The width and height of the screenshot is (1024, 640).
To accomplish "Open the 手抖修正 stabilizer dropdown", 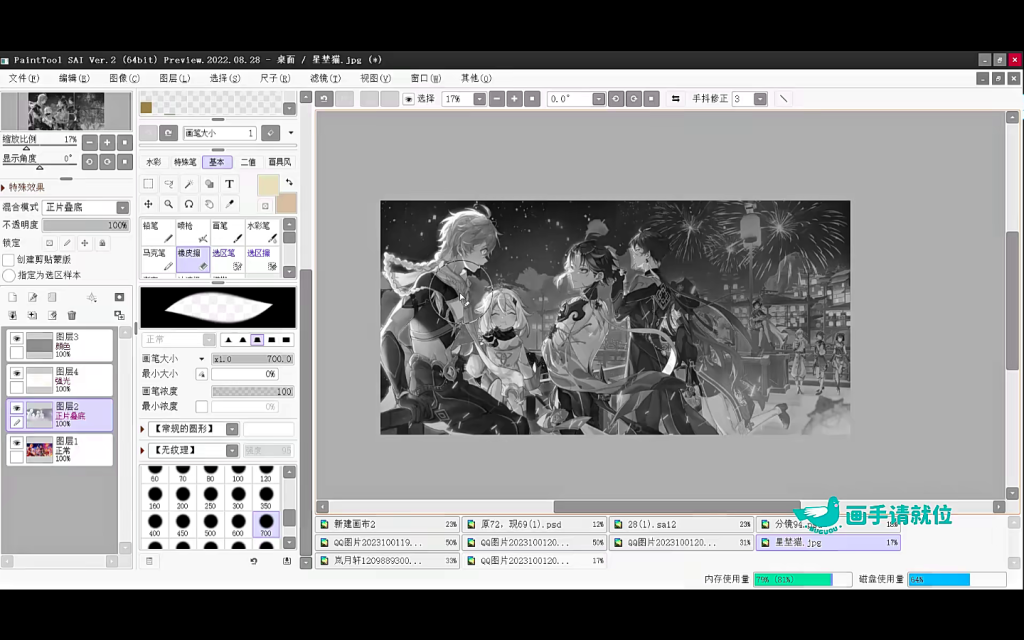I will click(760, 99).
